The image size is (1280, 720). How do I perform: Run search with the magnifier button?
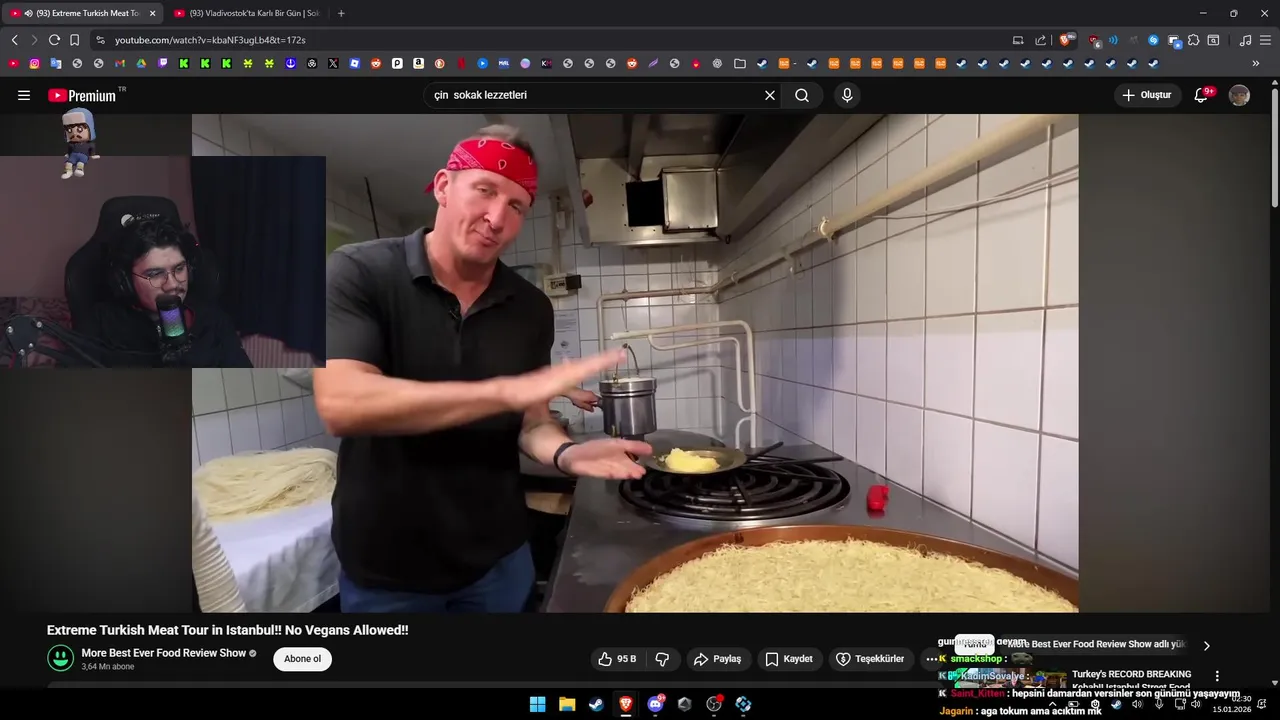coord(802,95)
